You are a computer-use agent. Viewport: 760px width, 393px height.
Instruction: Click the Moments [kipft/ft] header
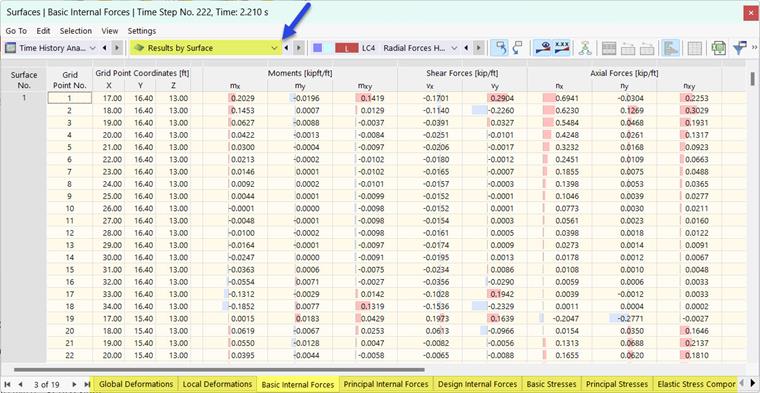(x=300, y=73)
